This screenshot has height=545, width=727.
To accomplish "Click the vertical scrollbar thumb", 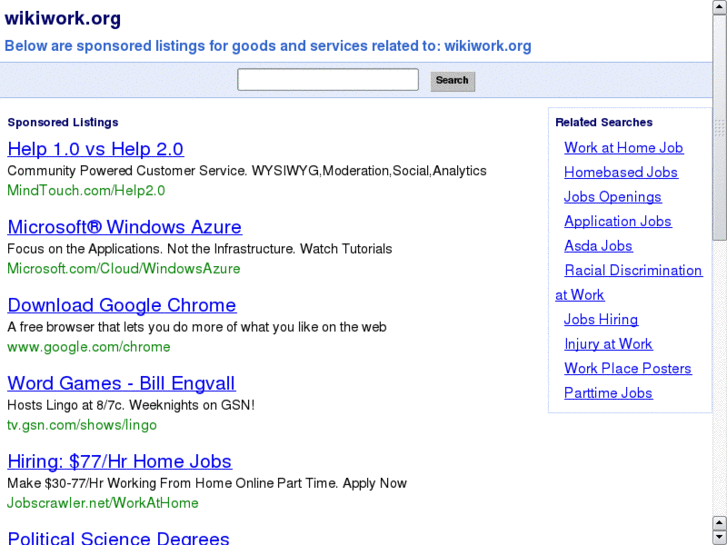I will point(720,127).
